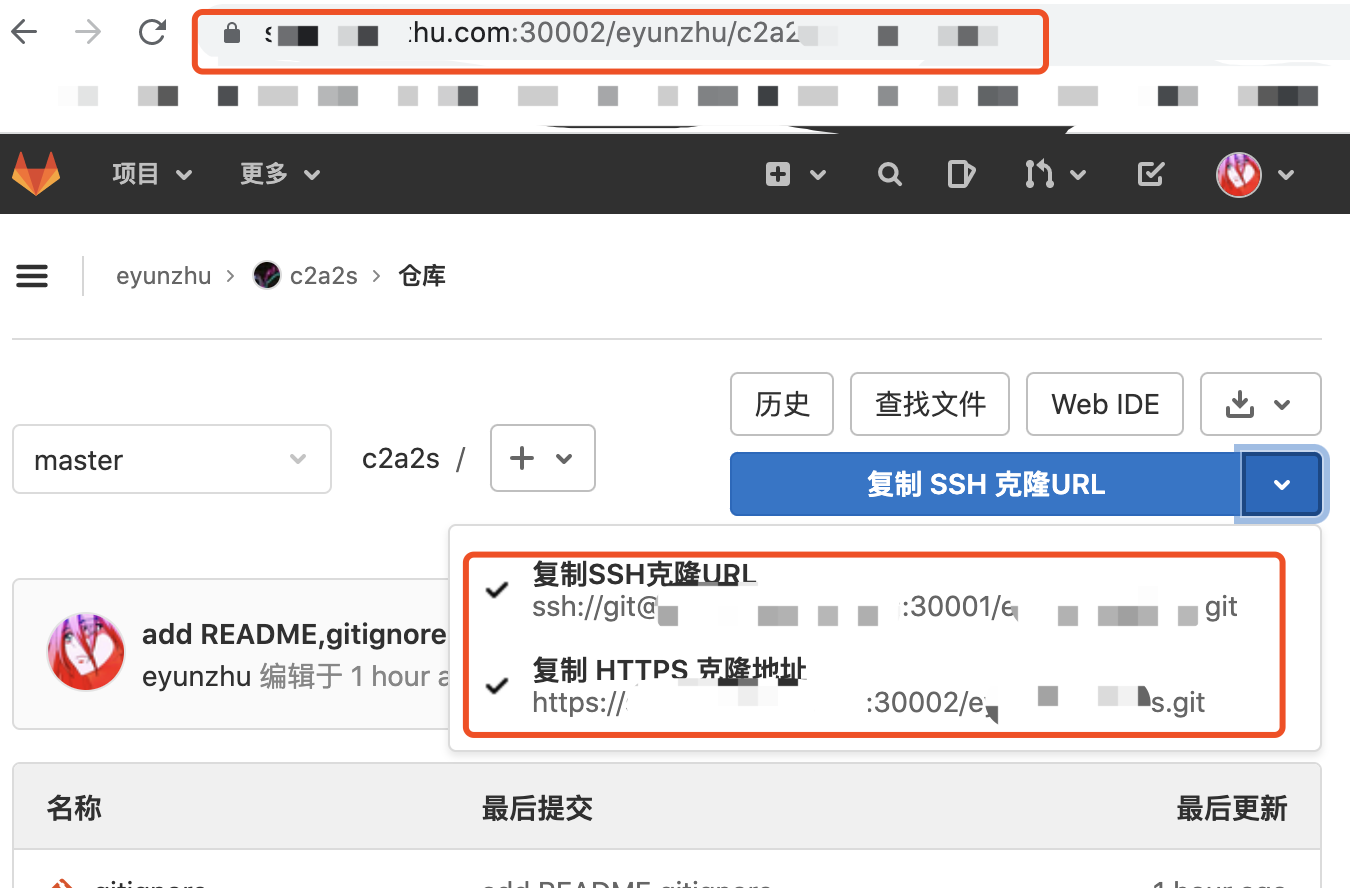1350x888 pixels.
Task: Open the add README,gitignore commit title
Action: coord(294,634)
